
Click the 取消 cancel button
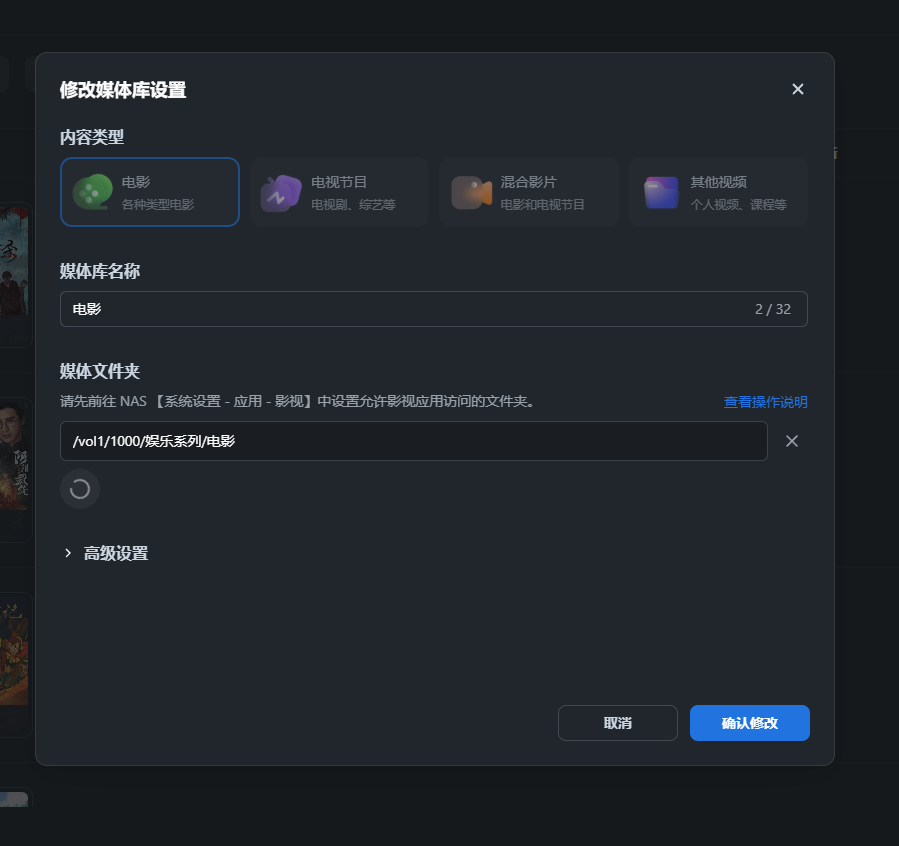(x=617, y=722)
